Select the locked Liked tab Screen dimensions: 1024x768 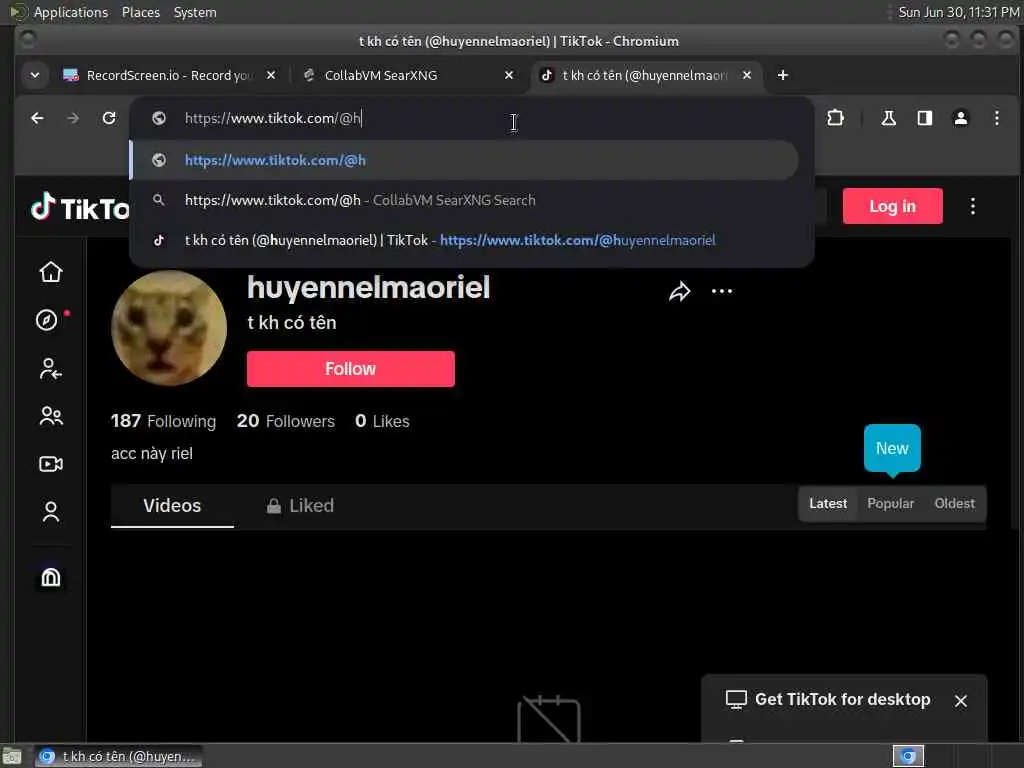[300, 506]
